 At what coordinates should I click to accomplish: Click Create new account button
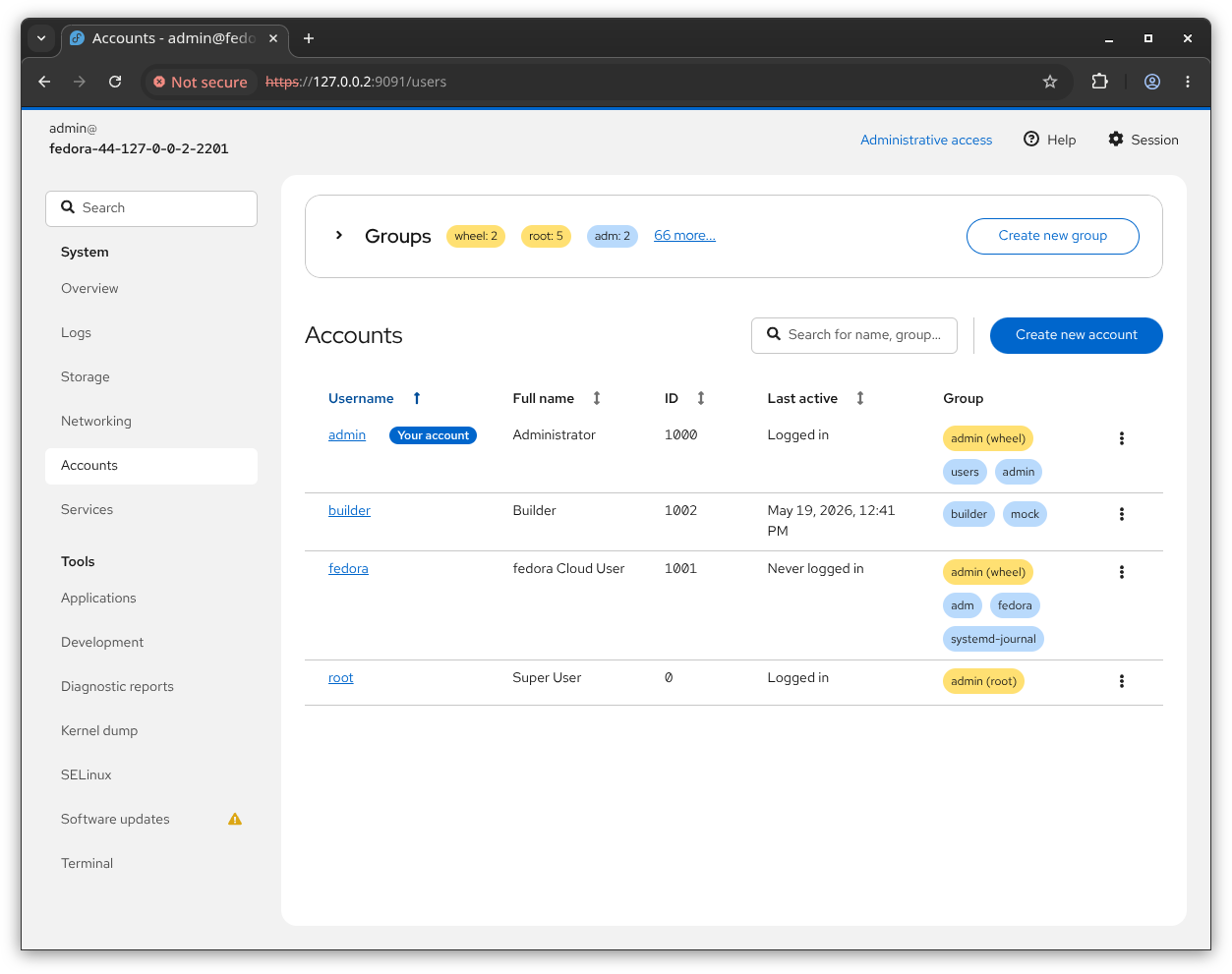coord(1076,335)
